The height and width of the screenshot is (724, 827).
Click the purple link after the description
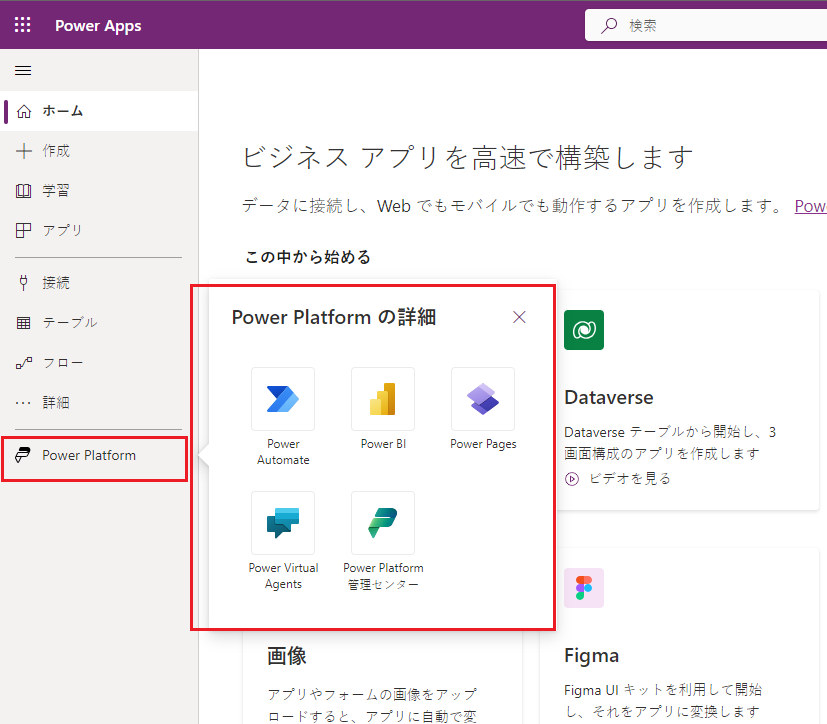tap(811, 206)
